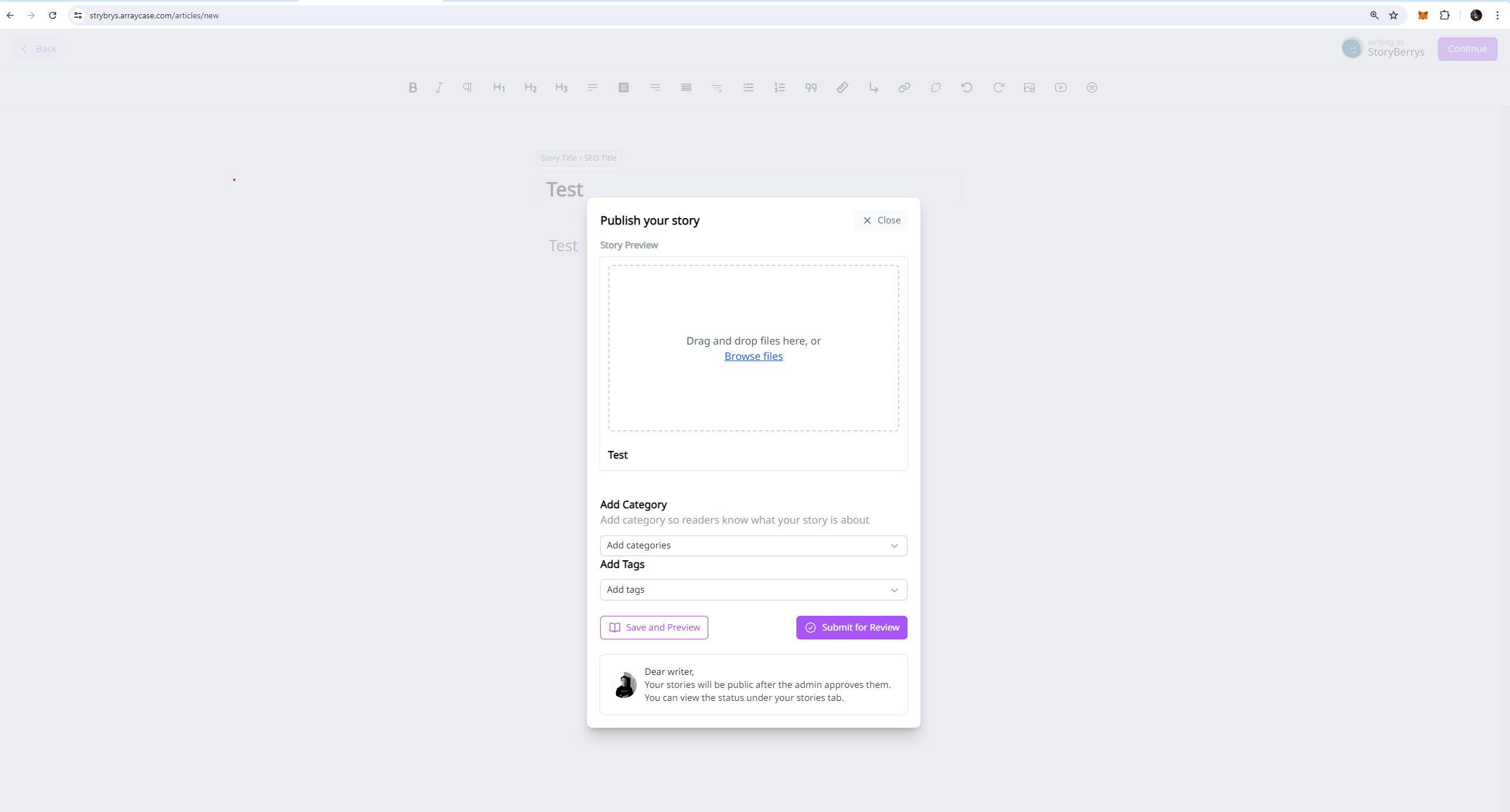Screen dimensions: 1510x812
Task: Embed a video using the video icon
Action: (x=1061, y=87)
